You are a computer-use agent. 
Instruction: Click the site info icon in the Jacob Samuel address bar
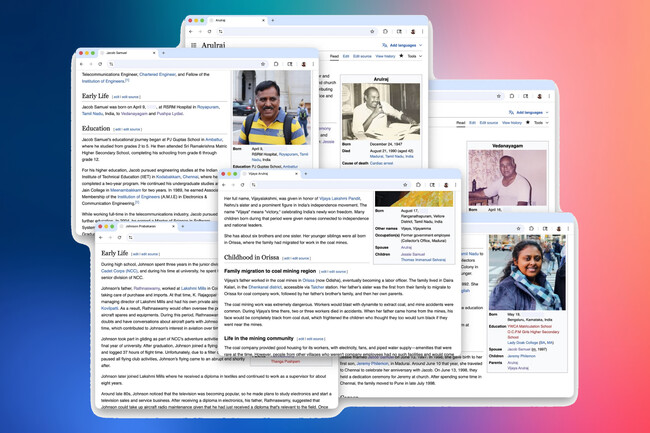pyautogui.click(x=111, y=64)
